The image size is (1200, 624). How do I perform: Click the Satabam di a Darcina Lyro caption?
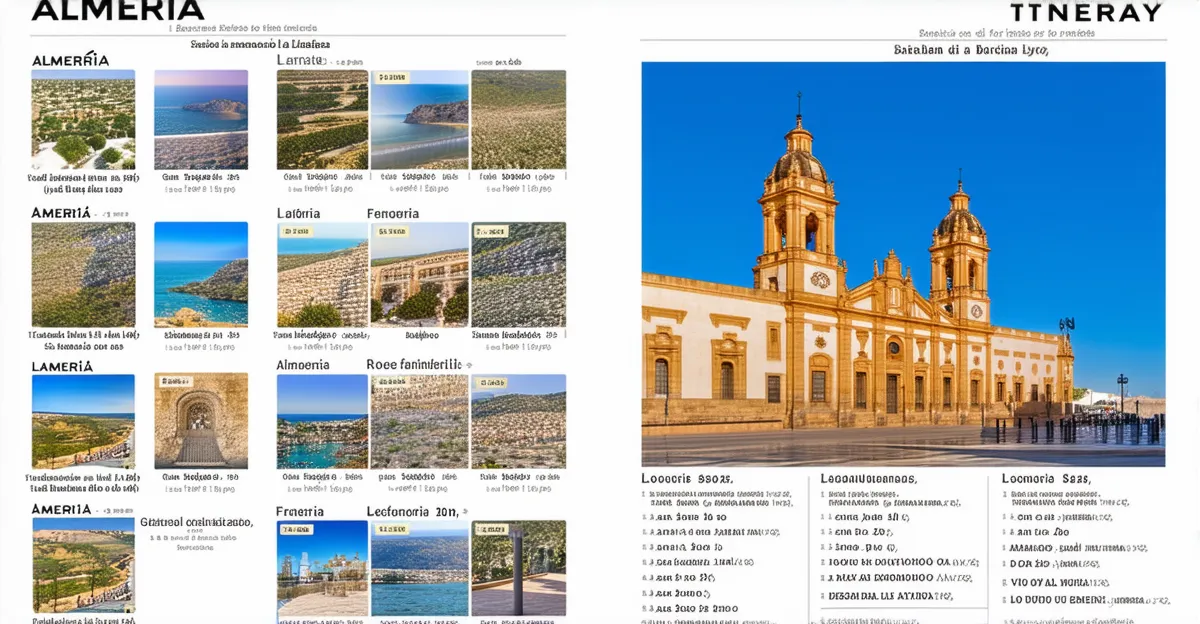point(970,49)
